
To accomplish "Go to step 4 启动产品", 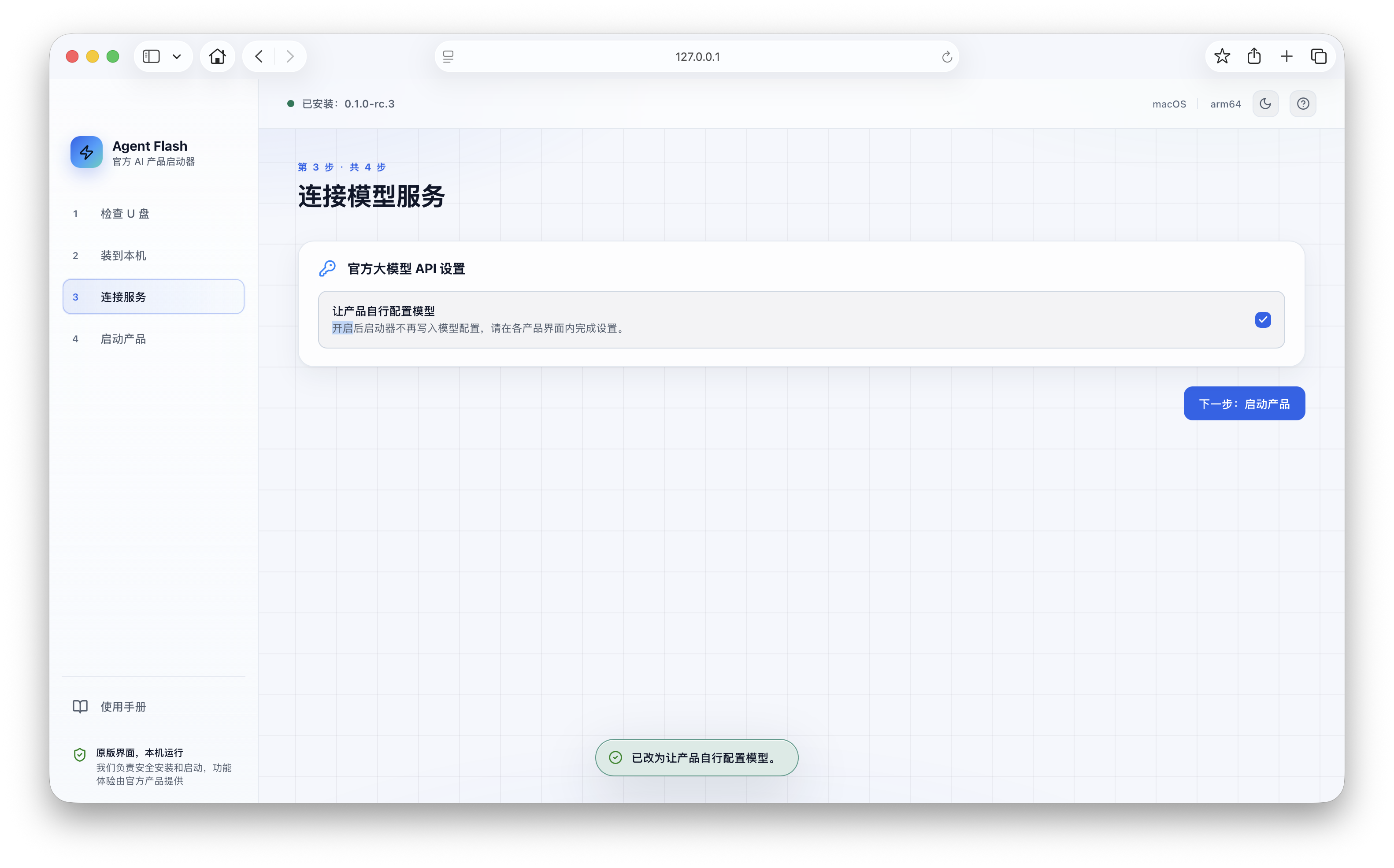I will 153,339.
